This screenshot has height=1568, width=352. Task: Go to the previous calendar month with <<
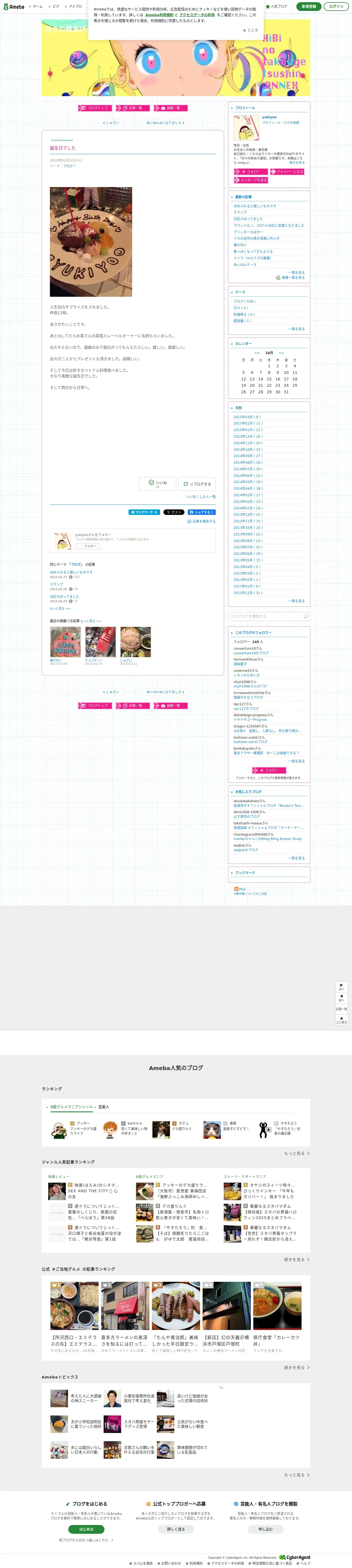[x=257, y=353]
